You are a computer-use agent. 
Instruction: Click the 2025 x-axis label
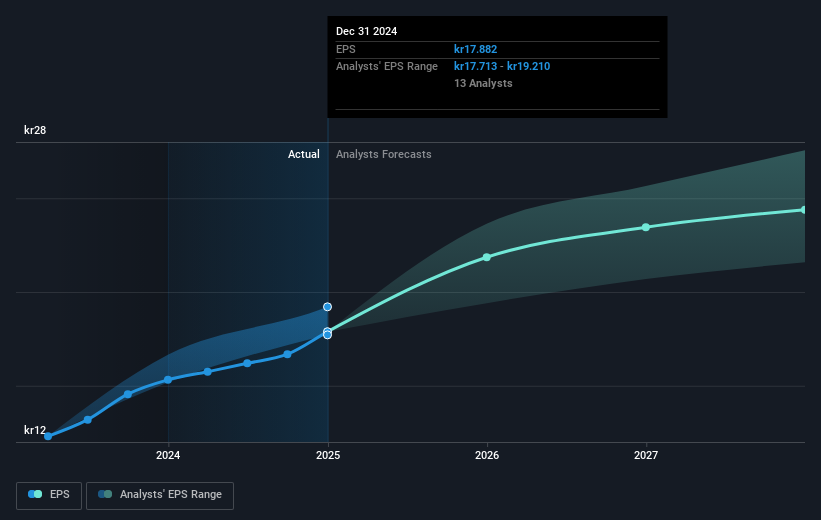[328, 455]
